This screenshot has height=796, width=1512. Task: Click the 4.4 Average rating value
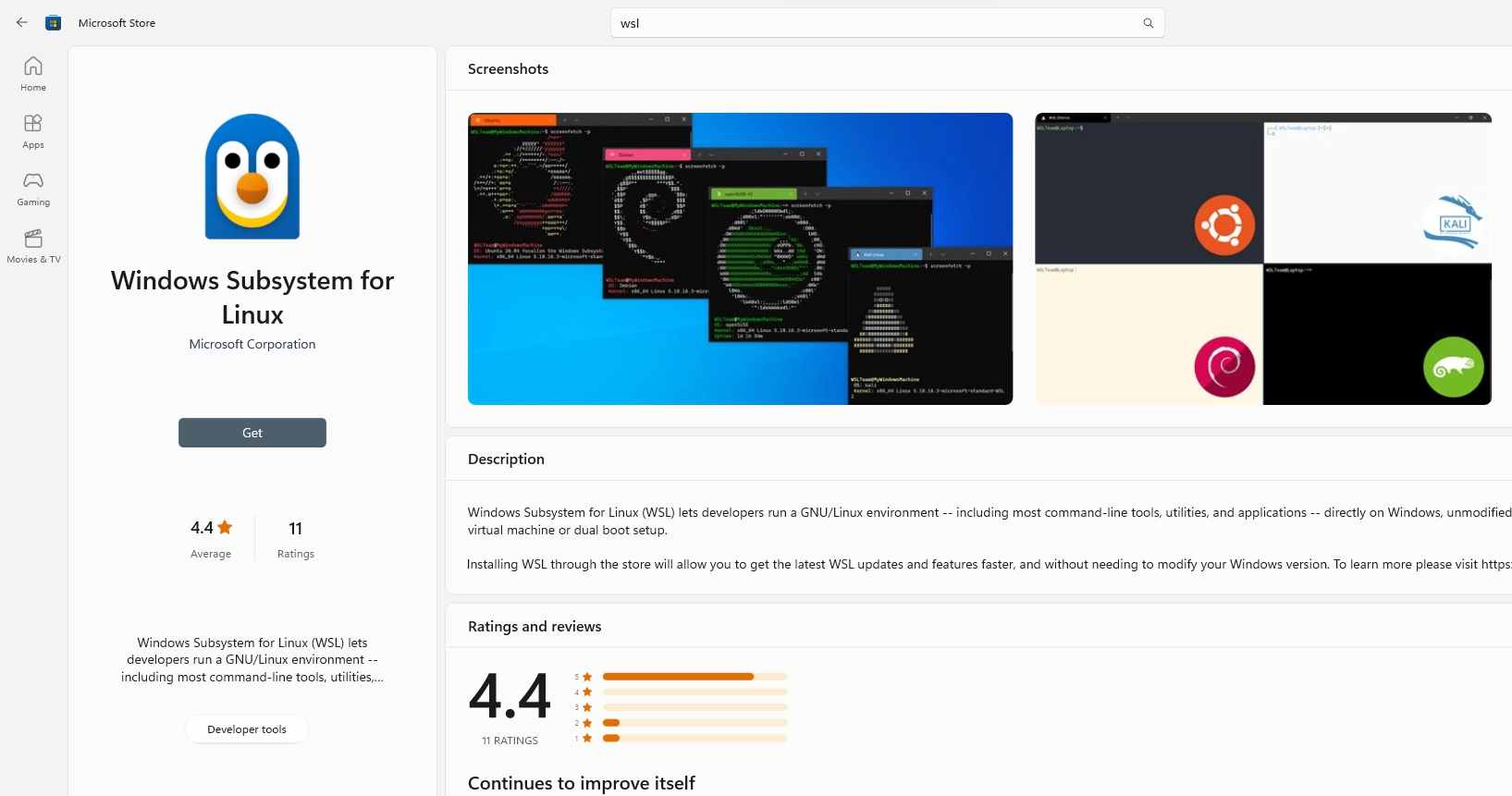202,528
